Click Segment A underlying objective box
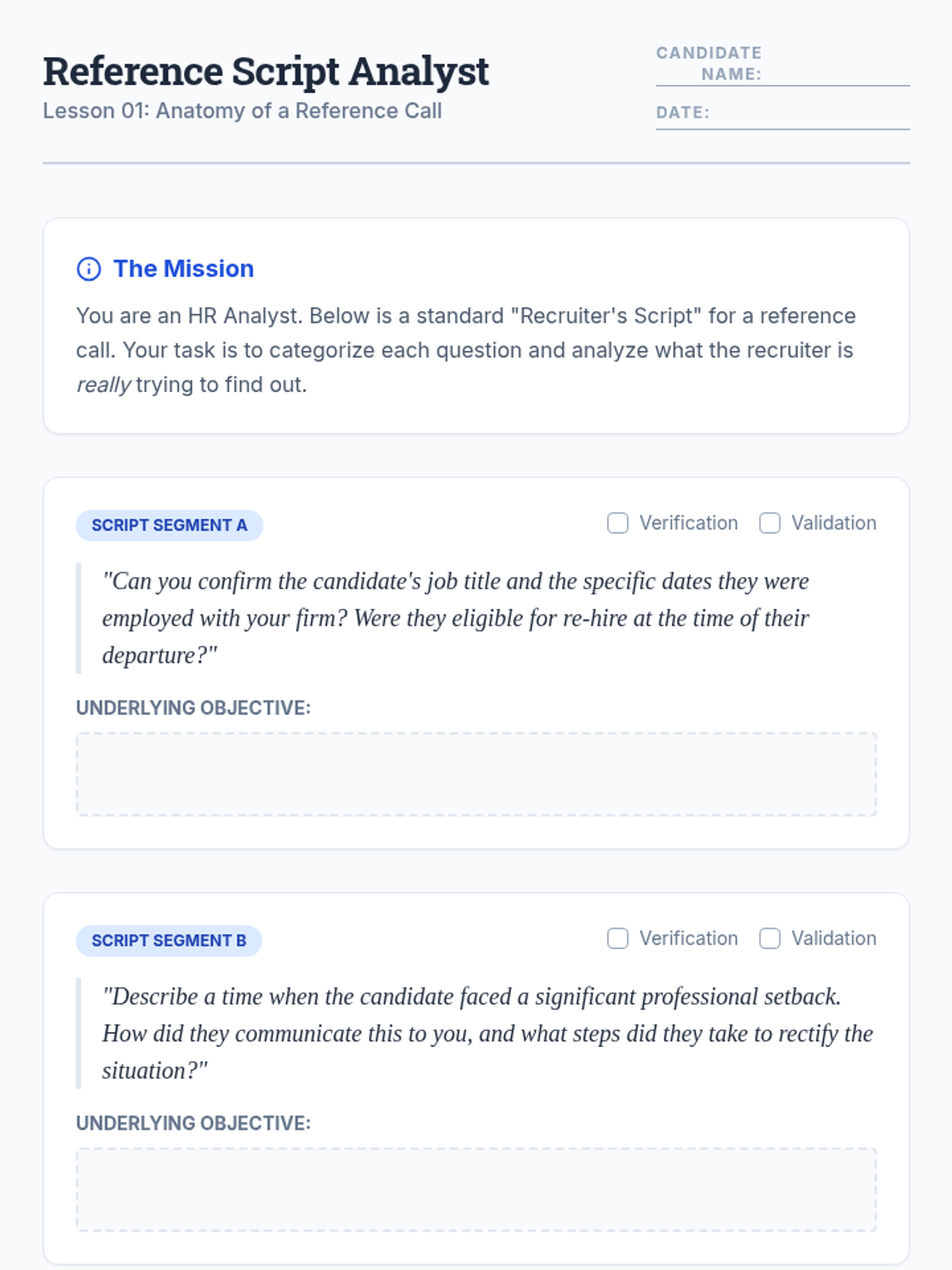This screenshot has height=1270, width=952. 476,774
